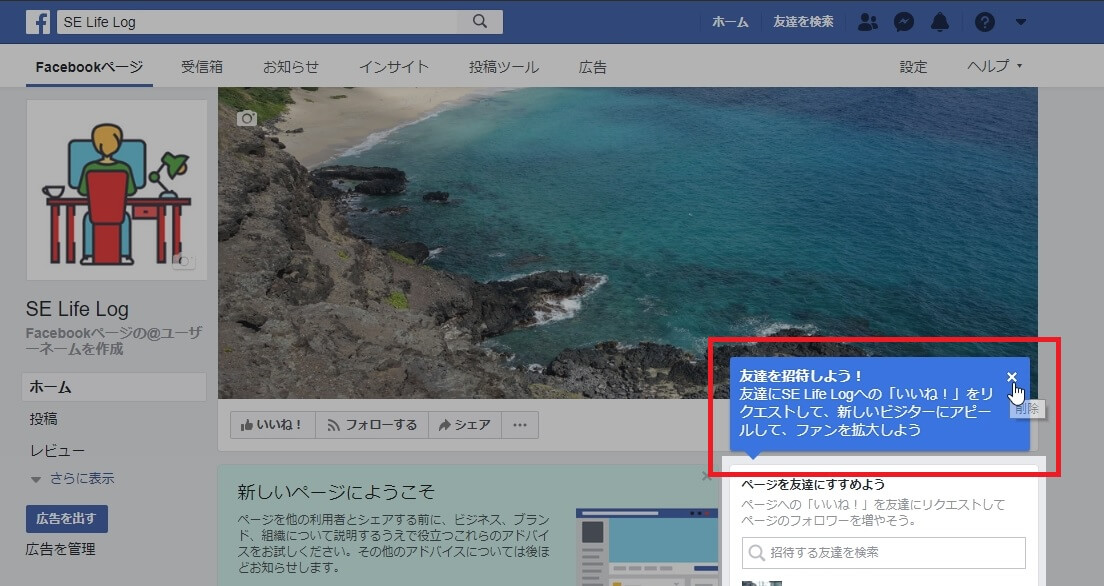Open Facebookページの@ユーザーネームを作成 link
1104x586 pixels.
114,341
